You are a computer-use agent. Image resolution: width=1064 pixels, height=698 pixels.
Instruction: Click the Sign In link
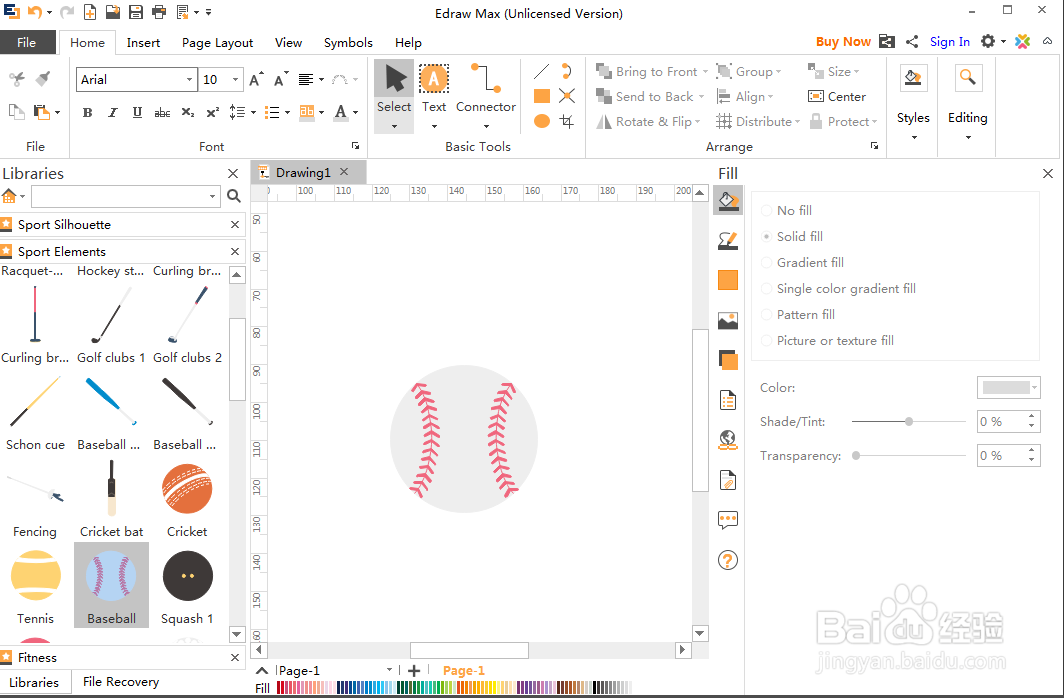tap(949, 41)
